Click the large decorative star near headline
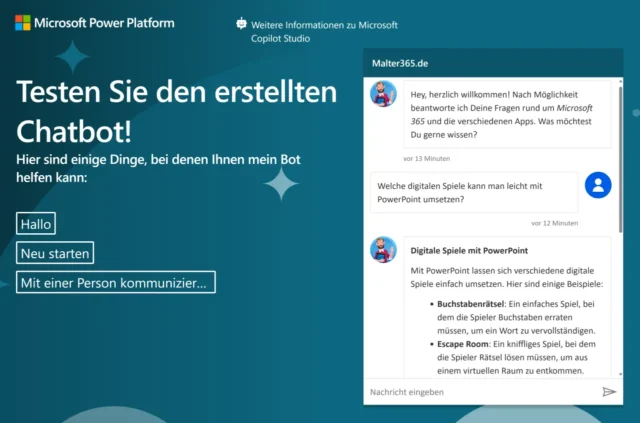This screenshot has height=423, width=640. tap(281, 184)
